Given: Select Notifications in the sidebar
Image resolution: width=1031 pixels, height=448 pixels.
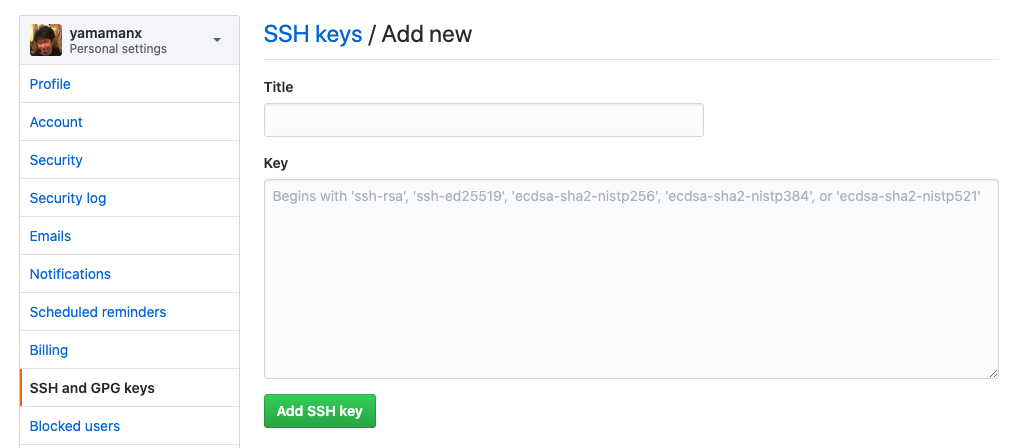Looking at the screenshot, I should coord(70,274).
